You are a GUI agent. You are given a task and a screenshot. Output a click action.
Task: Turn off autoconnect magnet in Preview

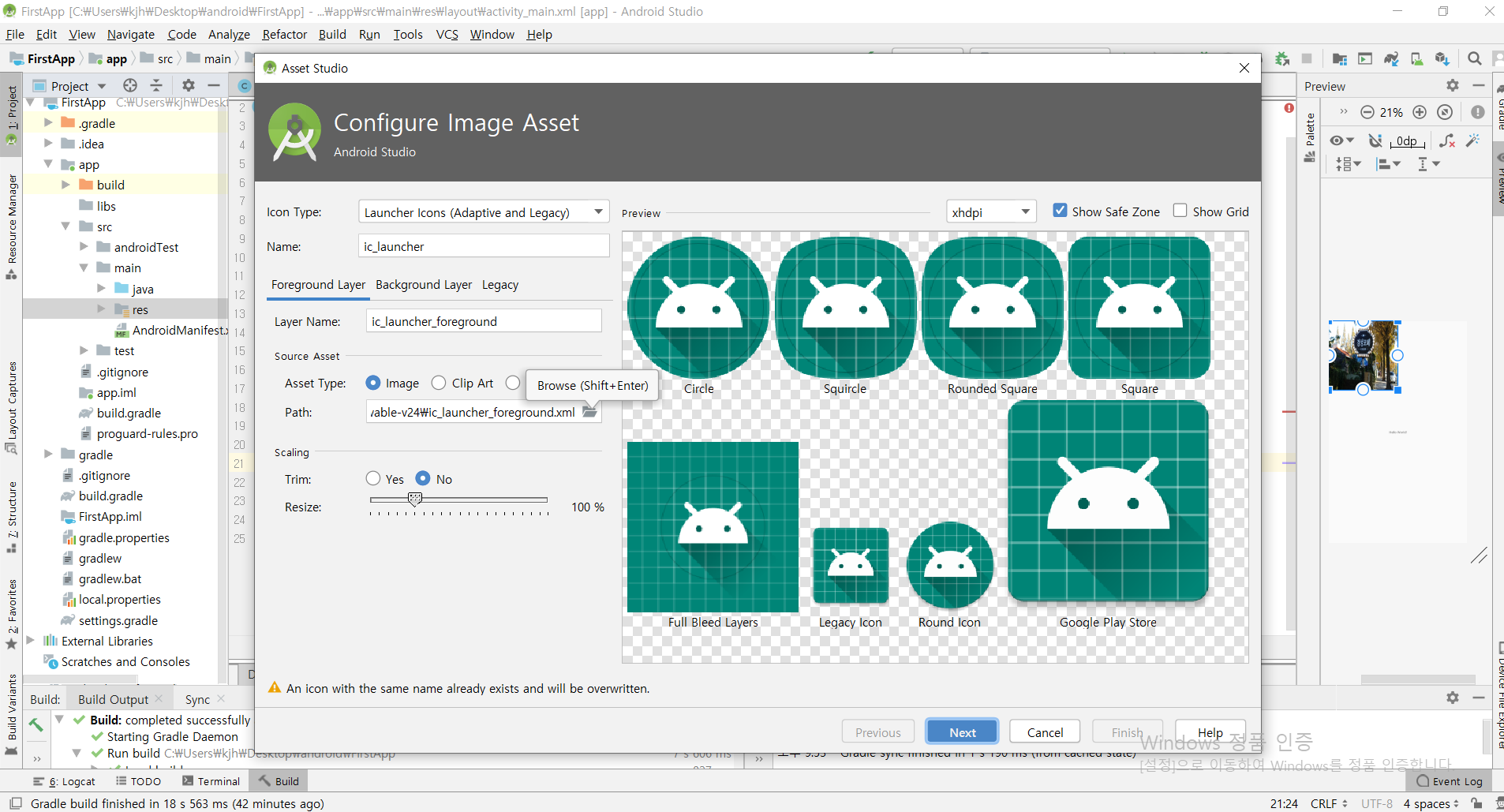click(x=1375, y=140)
